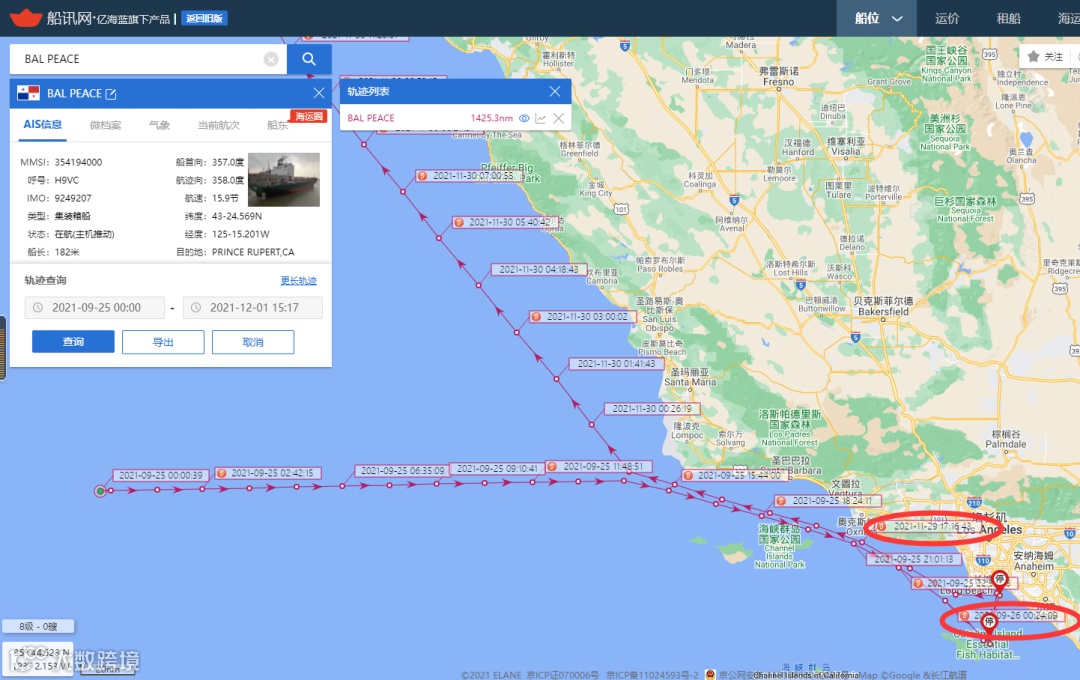Click the ship logo in the header

[x=25, y=17]
